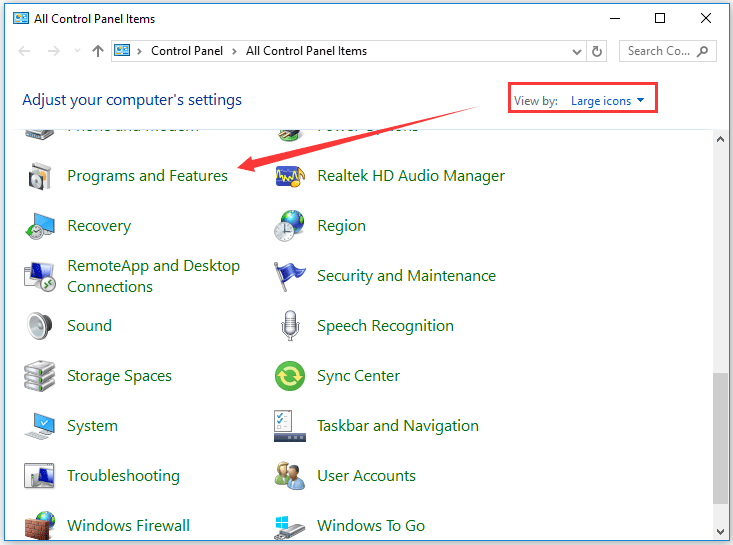Maximize the All Control Panel Items window
Viewport: 733px width, 545px height.
pos(660,18)
